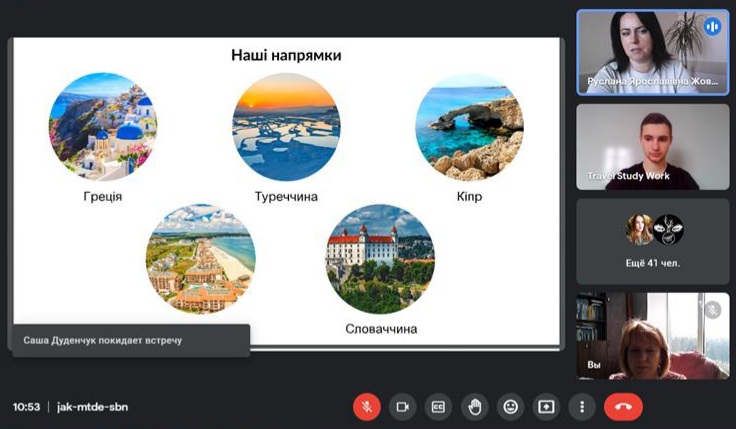Select Руслана Ярославівна's video tile
736x429 pixels.
(652, 52)
